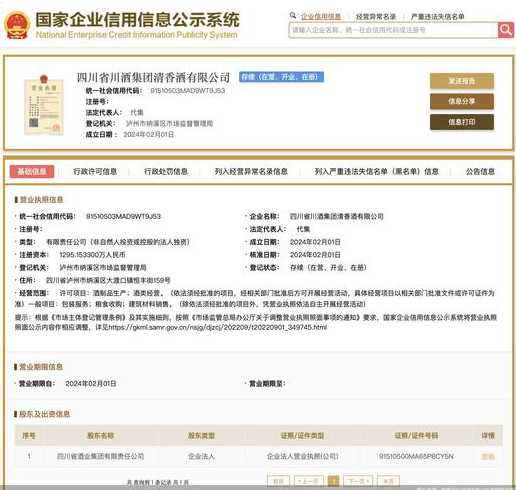This screenshot has width=516, height=490.
Task: Click certificate number 91510500MA65PBCY5N
Action: 416,456
